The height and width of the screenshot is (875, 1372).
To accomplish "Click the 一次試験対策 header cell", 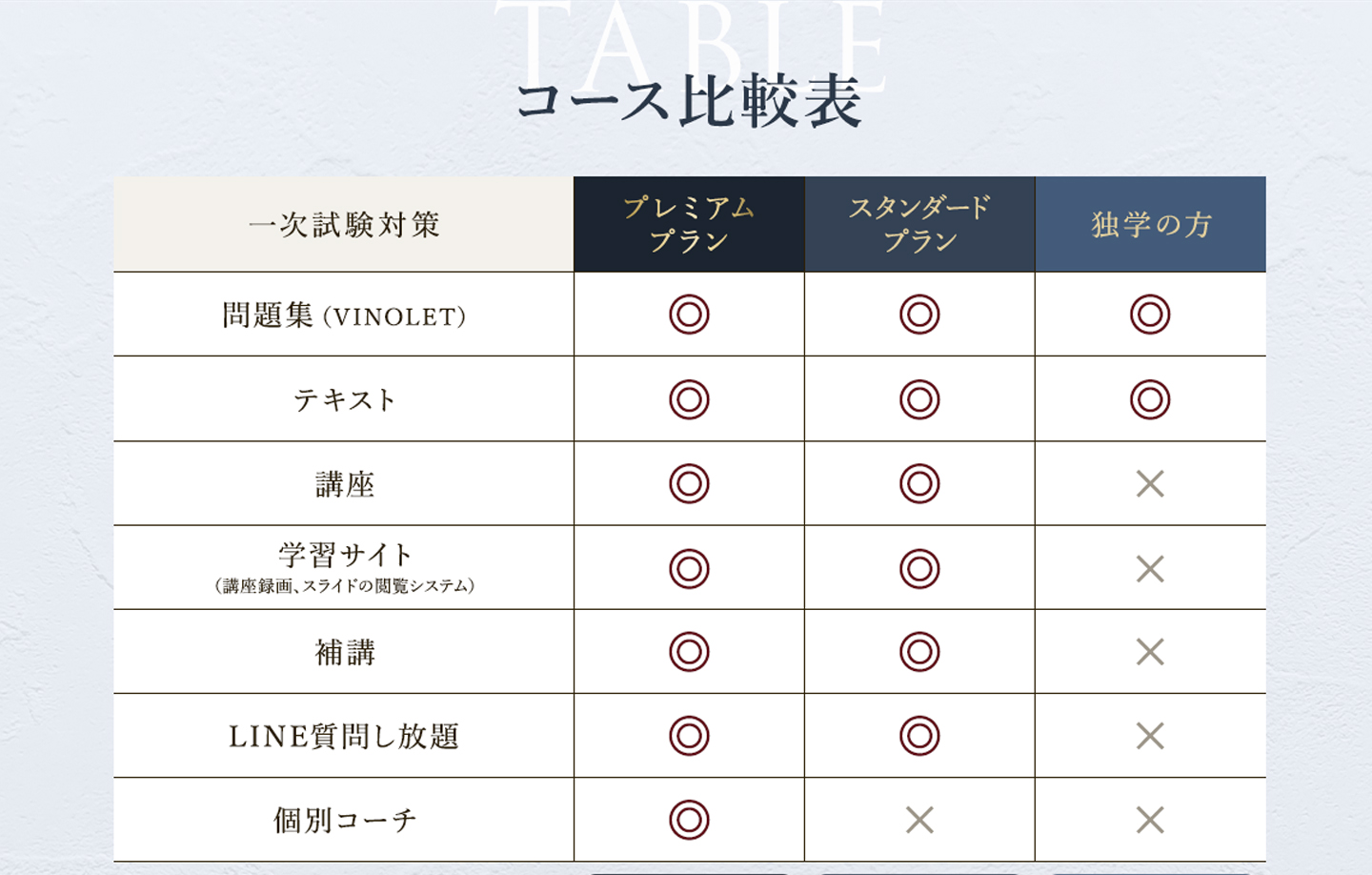I will click(x=344, y=225).
